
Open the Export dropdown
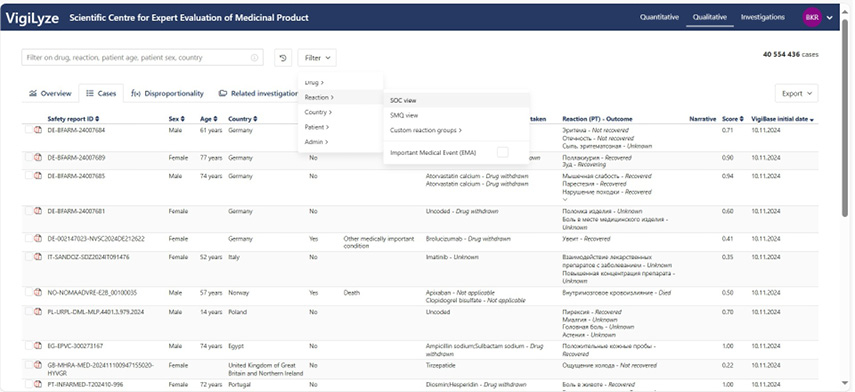click(797, 94)
